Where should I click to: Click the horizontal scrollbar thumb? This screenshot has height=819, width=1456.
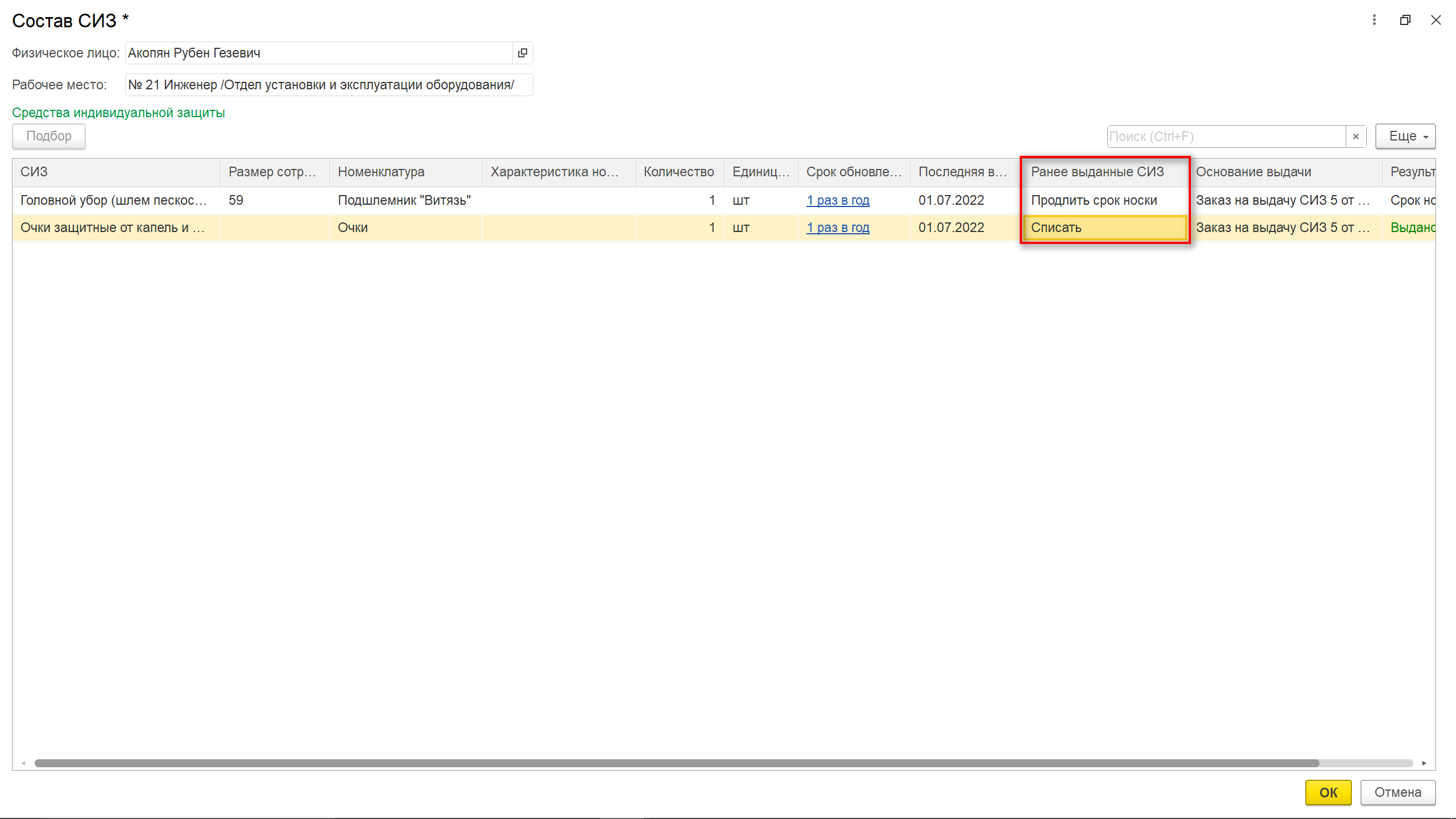(677, 763)
